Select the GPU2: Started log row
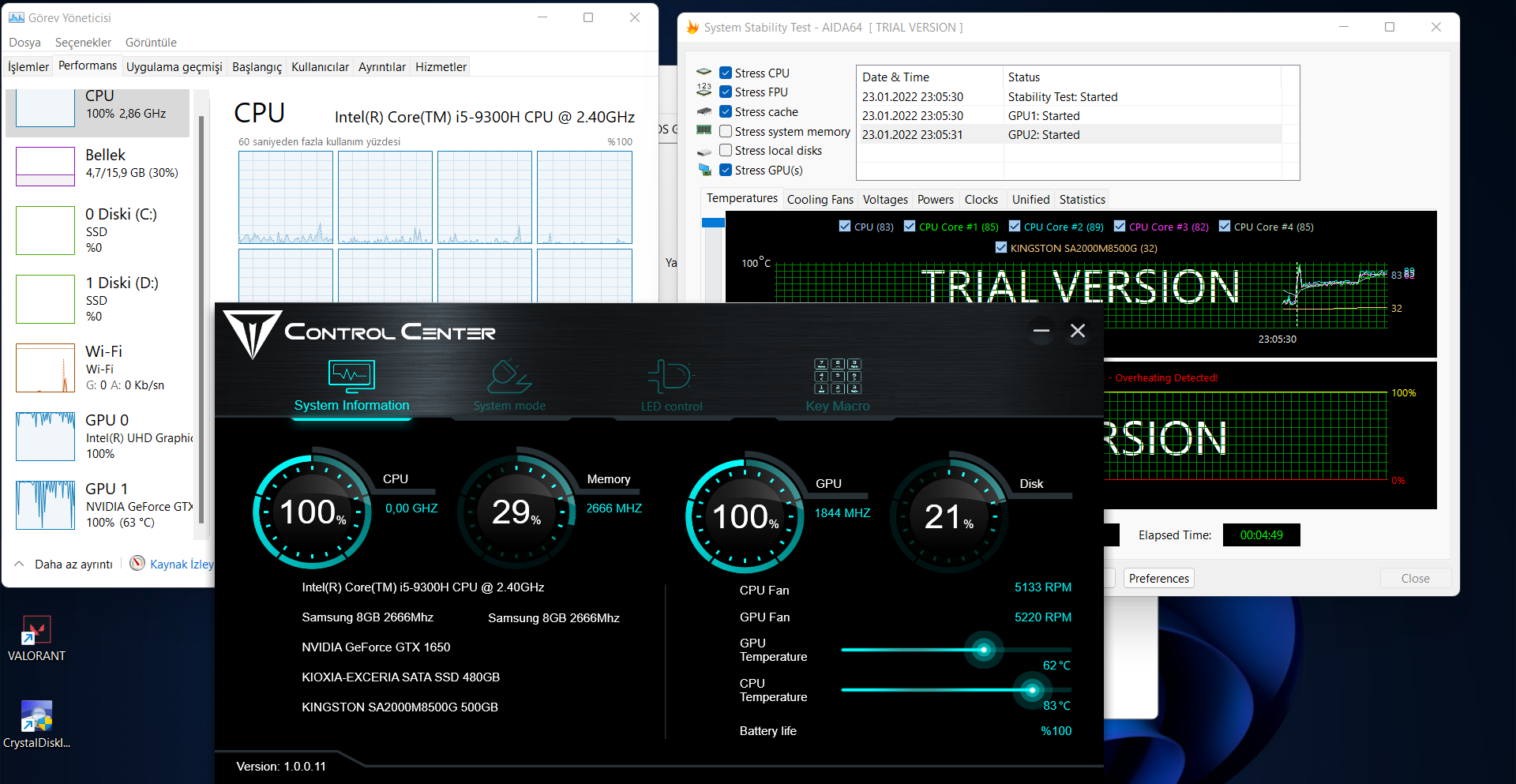The image size is (1516, 784). pos(1070,134)
